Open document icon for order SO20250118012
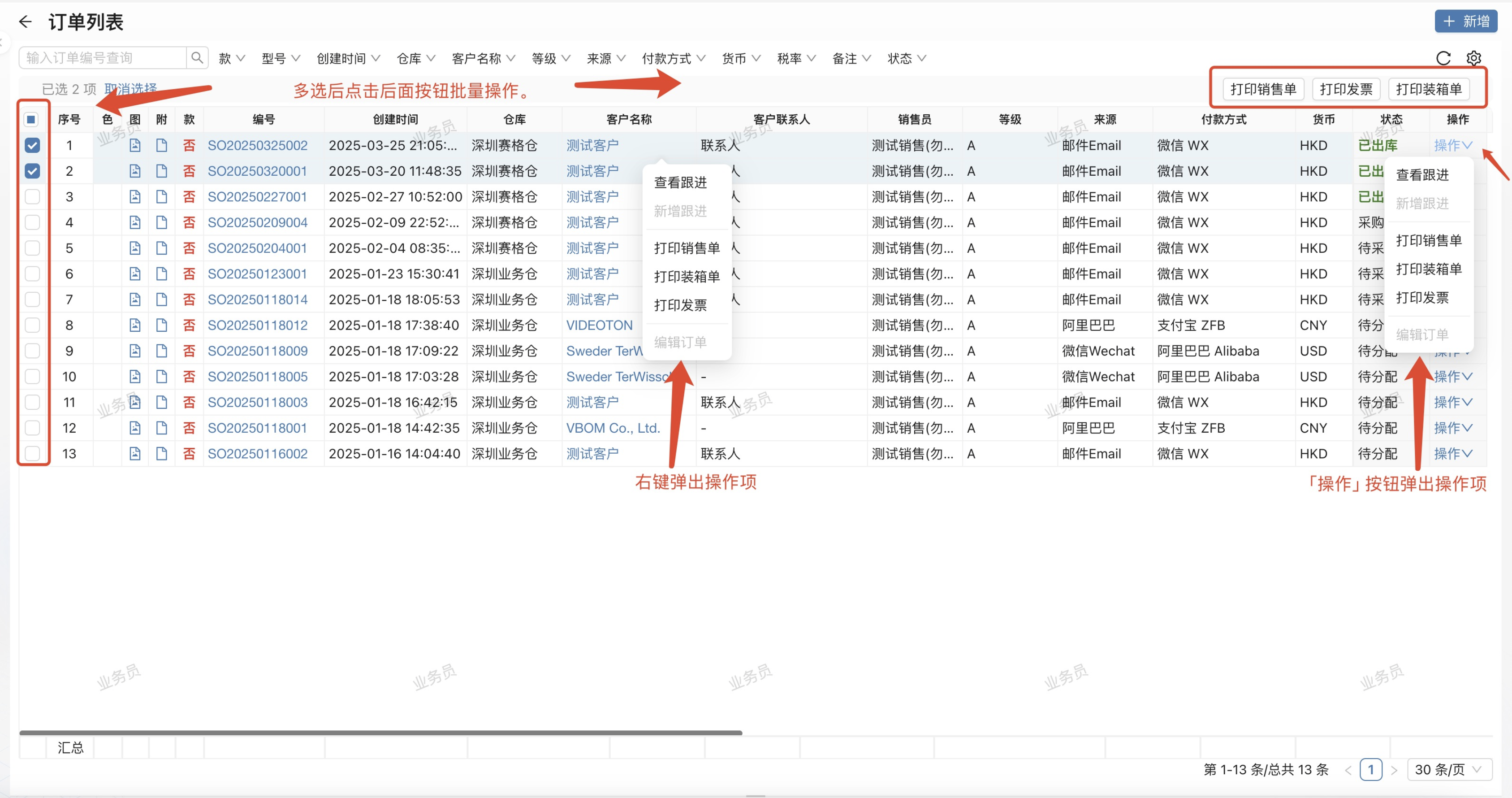 pos(162,325)
